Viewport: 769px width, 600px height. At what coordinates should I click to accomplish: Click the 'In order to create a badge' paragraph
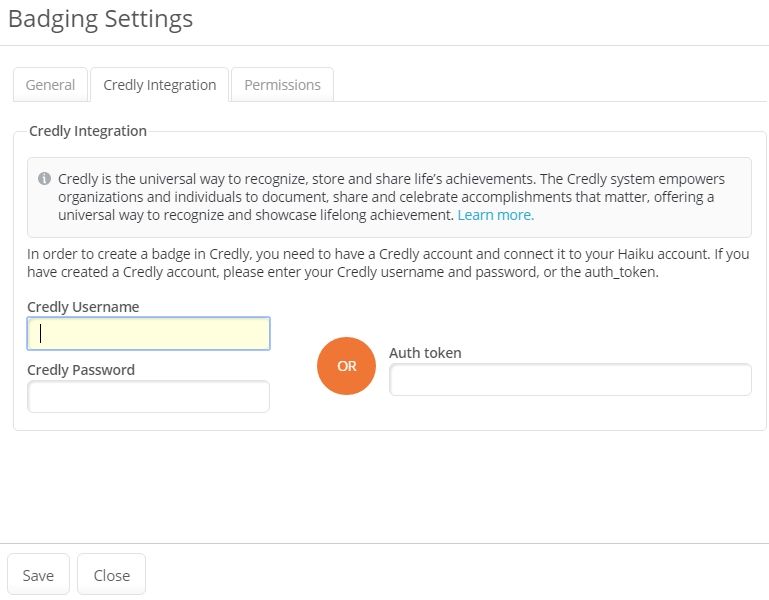388,263
